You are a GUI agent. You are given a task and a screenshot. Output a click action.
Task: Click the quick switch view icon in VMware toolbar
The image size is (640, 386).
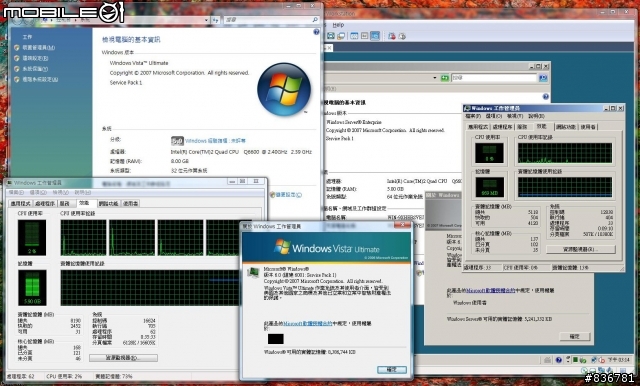pos(364,36)
